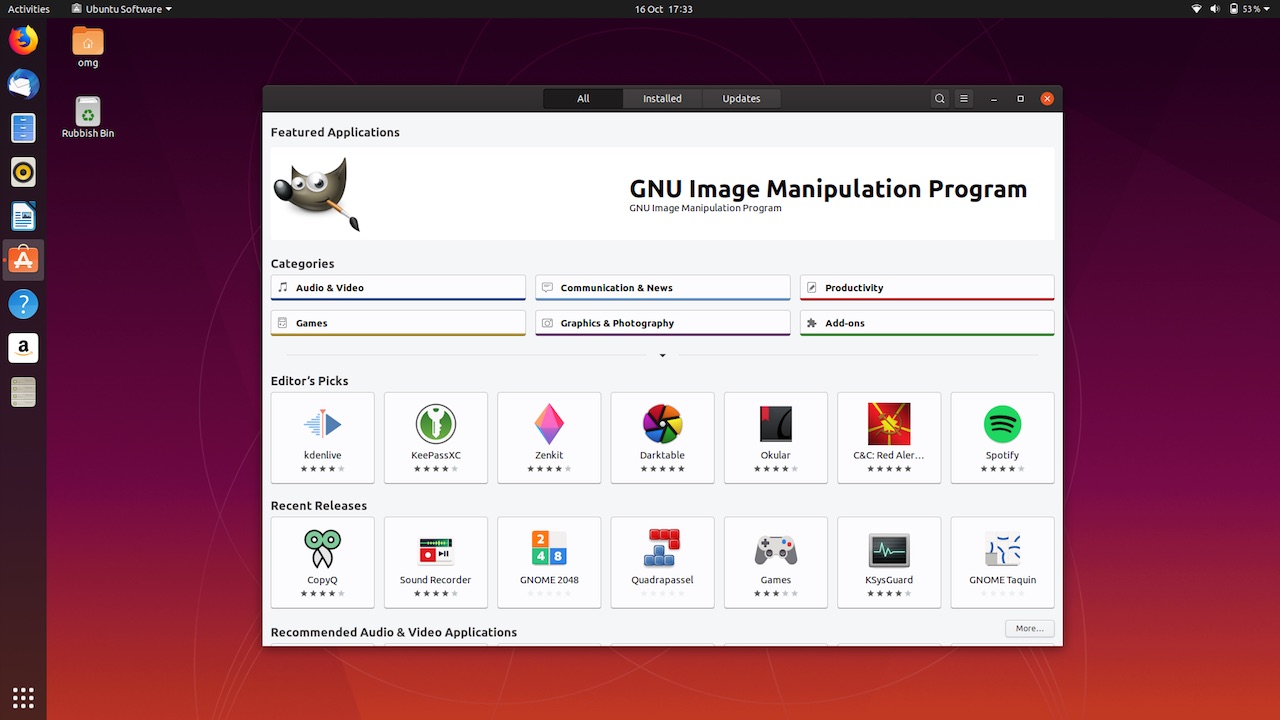Switch to the Updates tab

click(x=740, y=98)
